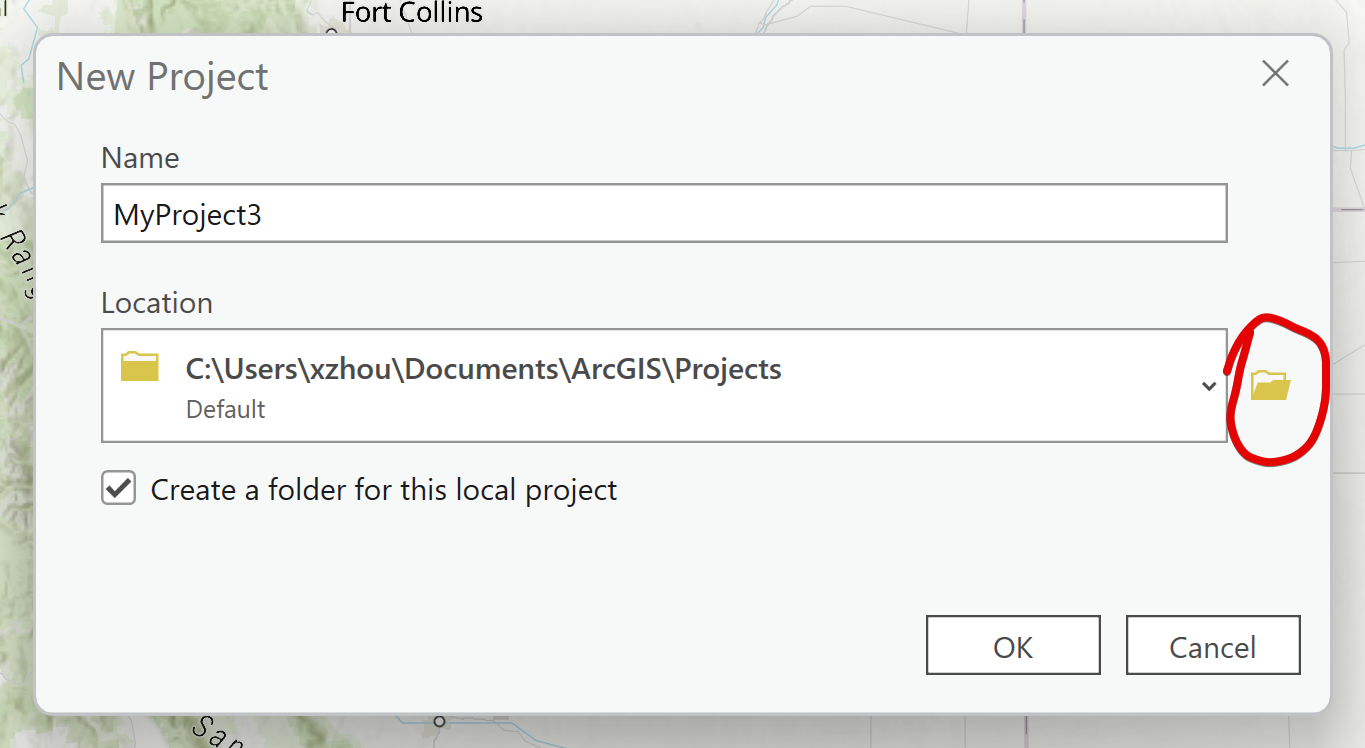The image size is (1365, 748).
Task: Click the MyProject3 text in Name field
Action: 188,214
